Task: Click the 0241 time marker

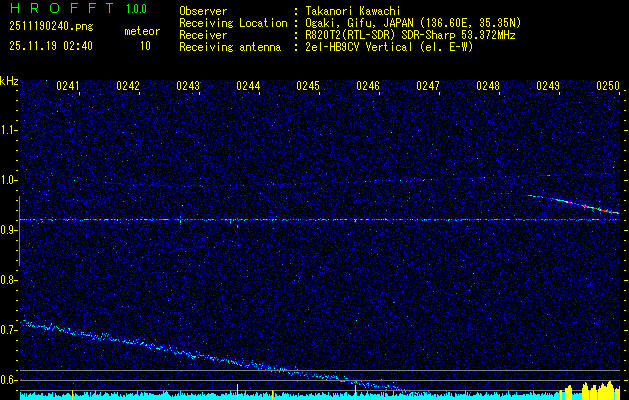Action: (68, 87)
